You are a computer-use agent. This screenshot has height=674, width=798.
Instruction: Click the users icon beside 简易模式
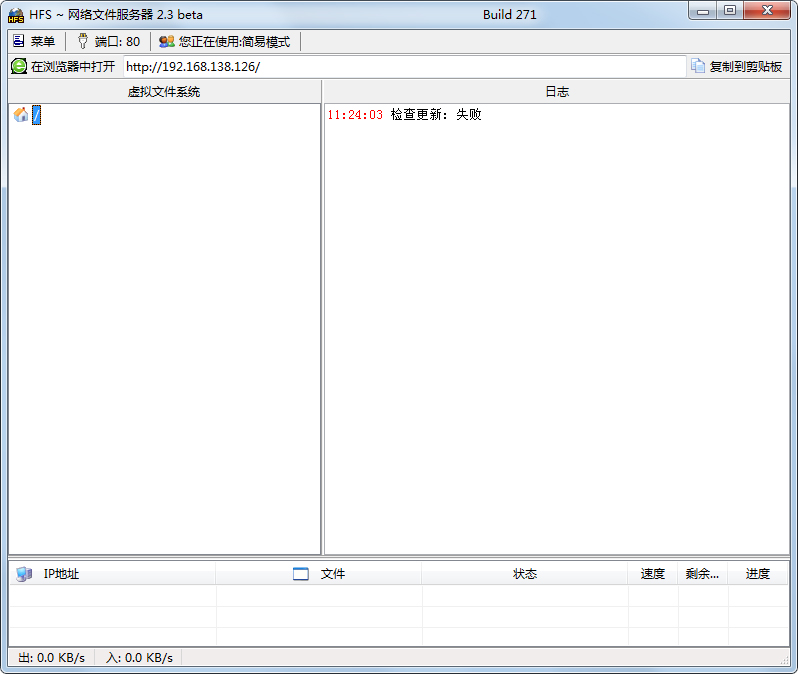pyautogui.click(x=167, y=41)
